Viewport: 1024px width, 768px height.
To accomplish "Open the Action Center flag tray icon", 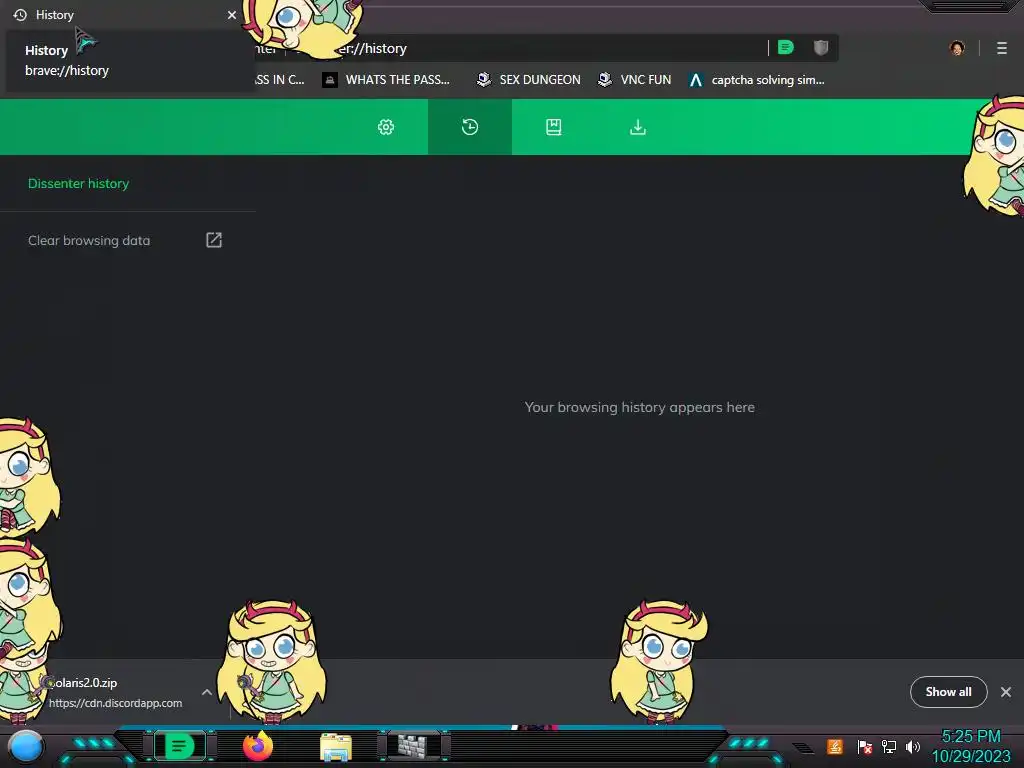I will tap(864, 746).
